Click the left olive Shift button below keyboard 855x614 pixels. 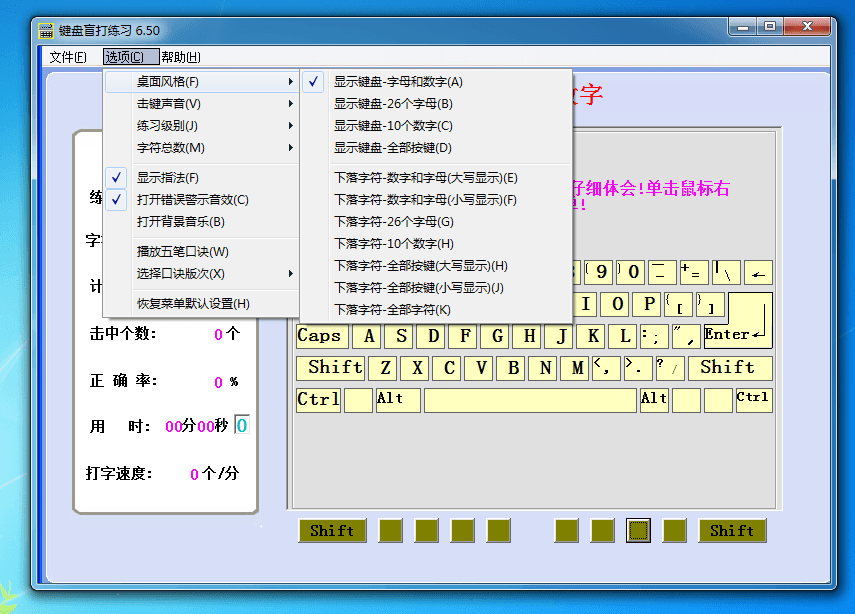[x=332, y=531]
